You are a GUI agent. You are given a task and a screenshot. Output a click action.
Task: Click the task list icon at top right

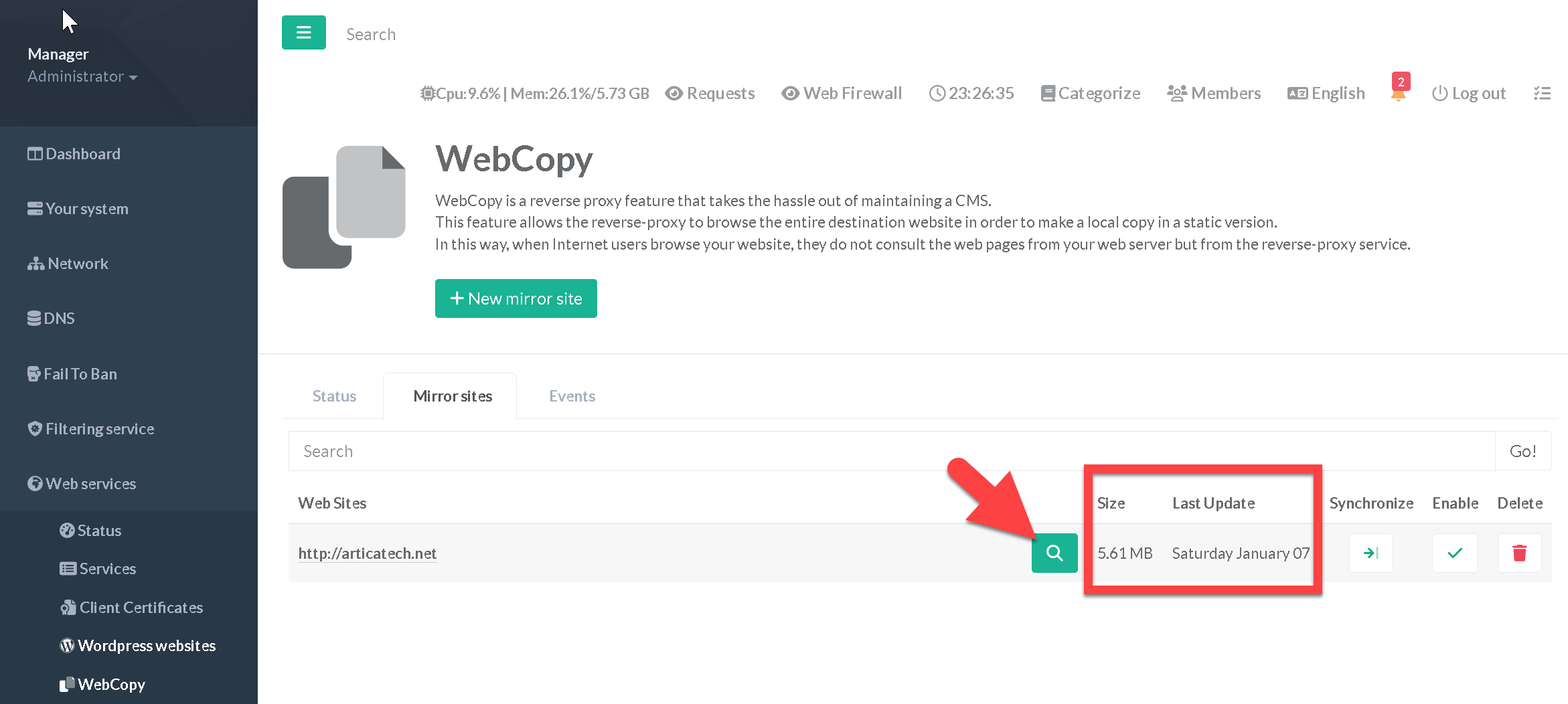coord(1542,94)
